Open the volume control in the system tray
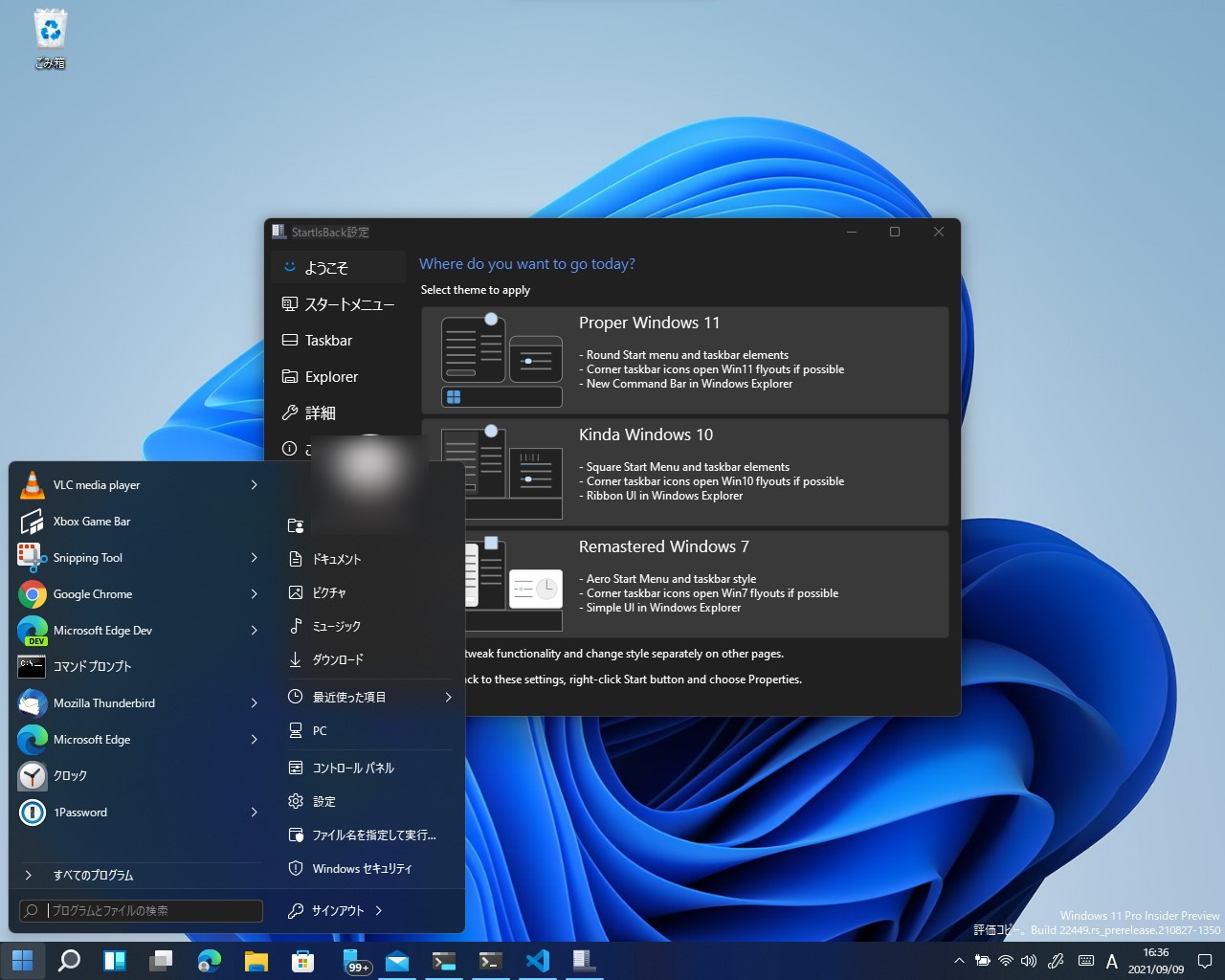 pos(1029,961)
